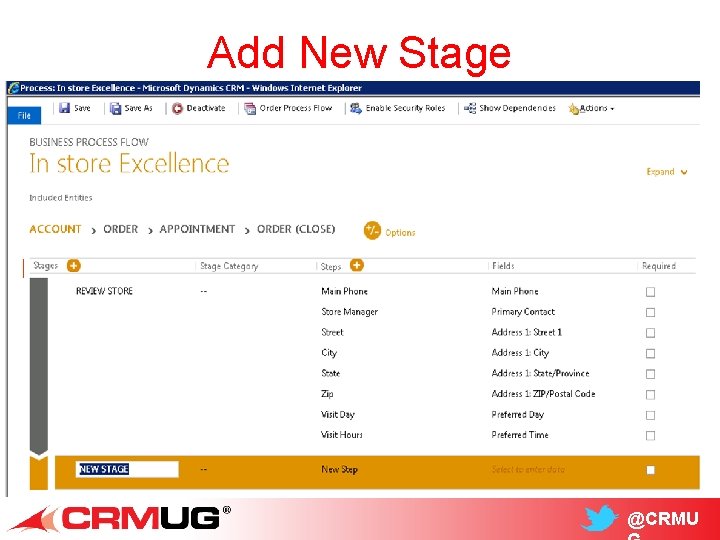Click the gray REVIEW STORE stage bar
The height and width of the screenshot is (540, 720).
39,366
